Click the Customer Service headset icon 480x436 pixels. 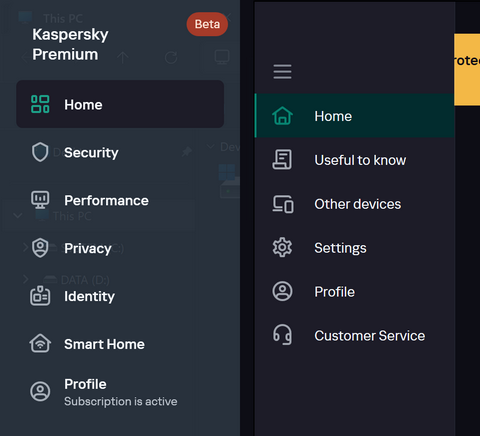(282, 335)
